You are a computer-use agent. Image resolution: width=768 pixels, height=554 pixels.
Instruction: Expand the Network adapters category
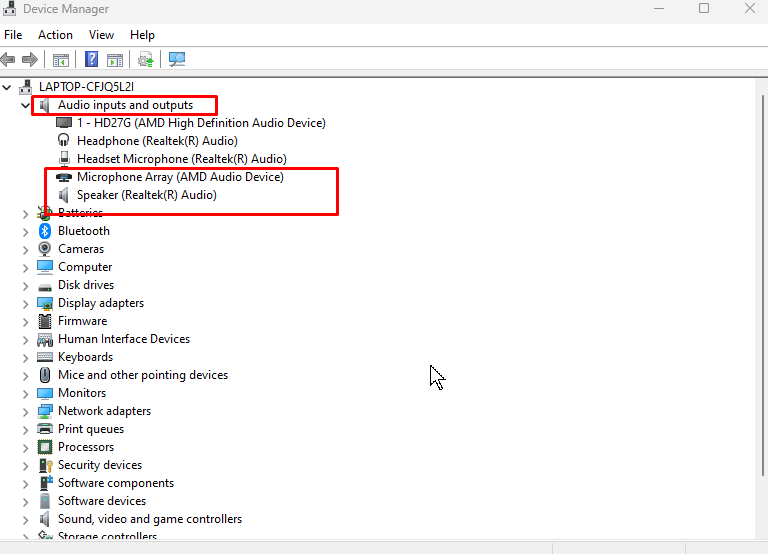pos(26,411)
